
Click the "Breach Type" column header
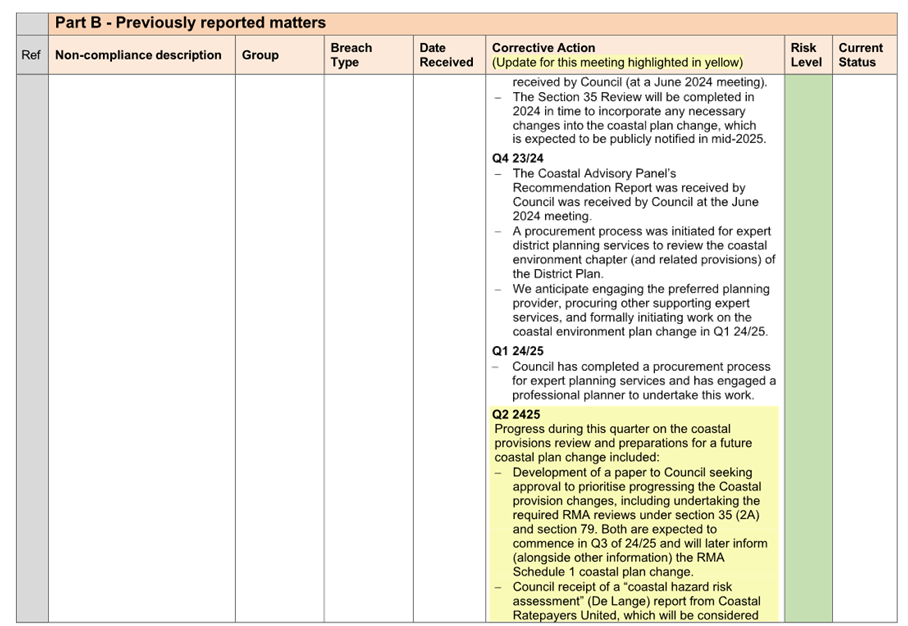click(352, 55)
